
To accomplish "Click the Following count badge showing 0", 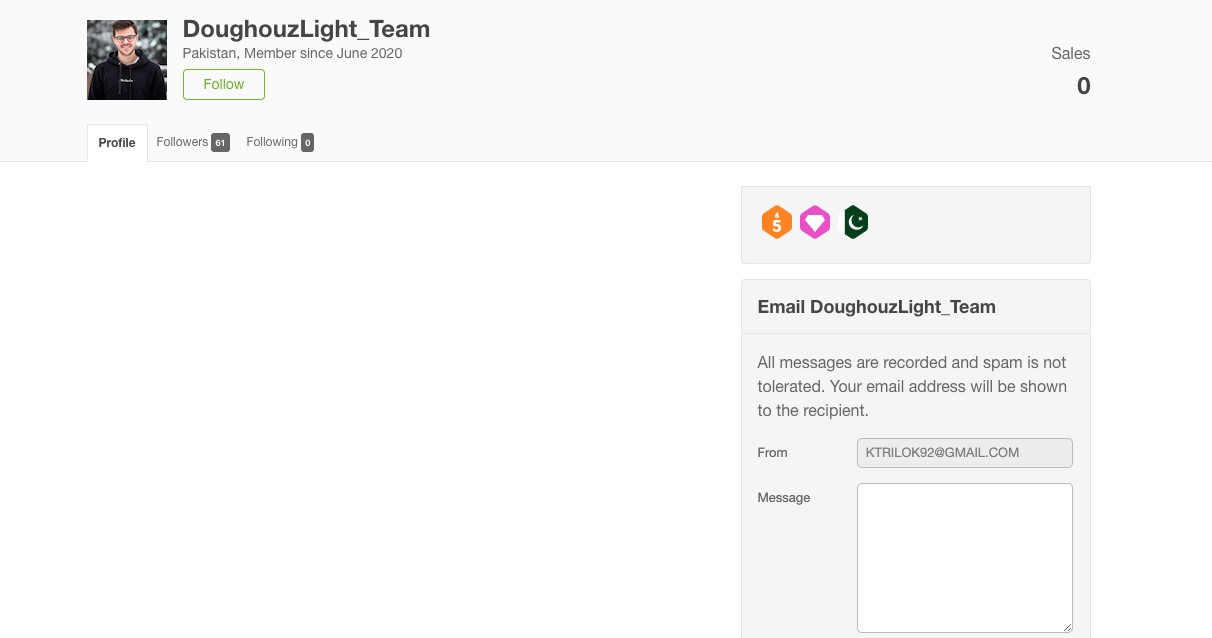I will pyautogui.click(x=307, y=143).
